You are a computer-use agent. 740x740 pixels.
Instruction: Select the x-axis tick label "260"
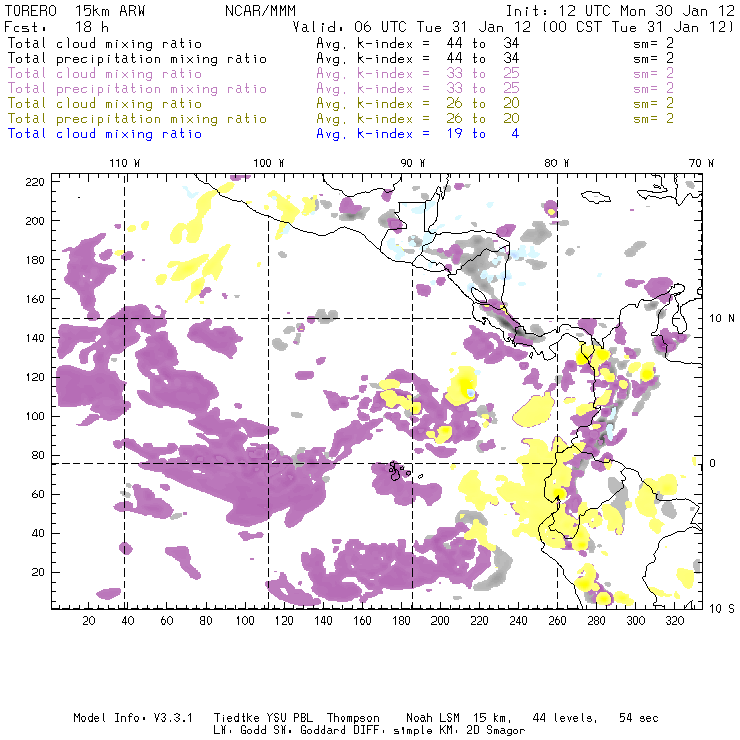coord(557,621)
